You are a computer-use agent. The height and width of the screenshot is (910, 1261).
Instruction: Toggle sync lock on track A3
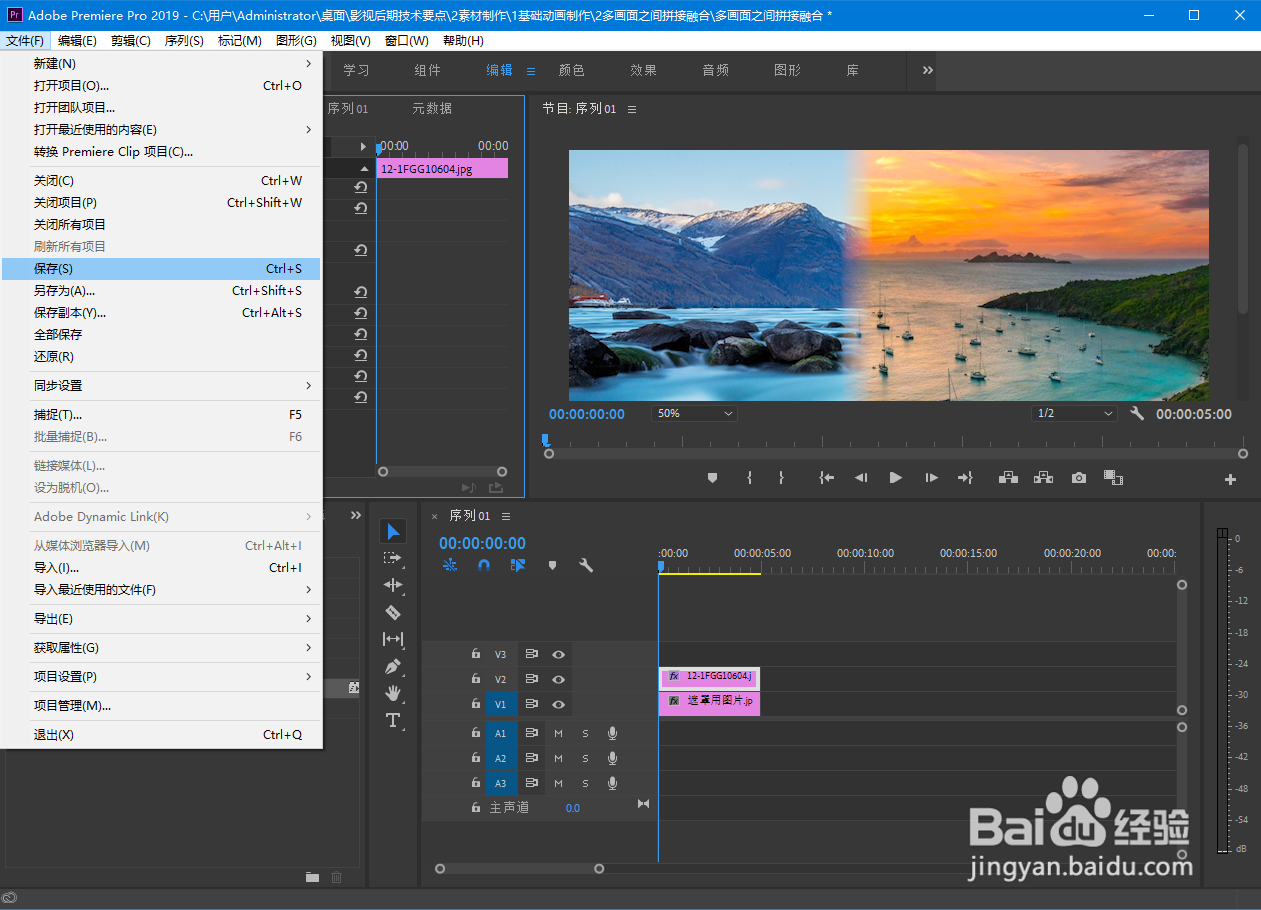[532, 783]
